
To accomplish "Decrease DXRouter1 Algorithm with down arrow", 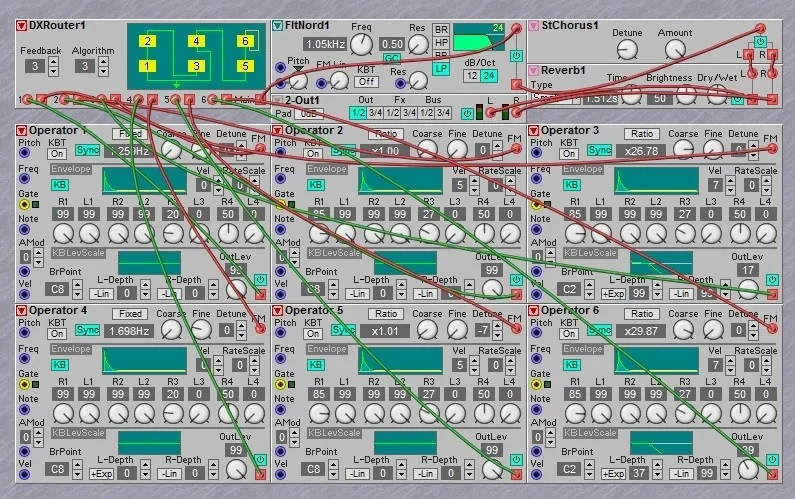I will [x=103, y=70].
